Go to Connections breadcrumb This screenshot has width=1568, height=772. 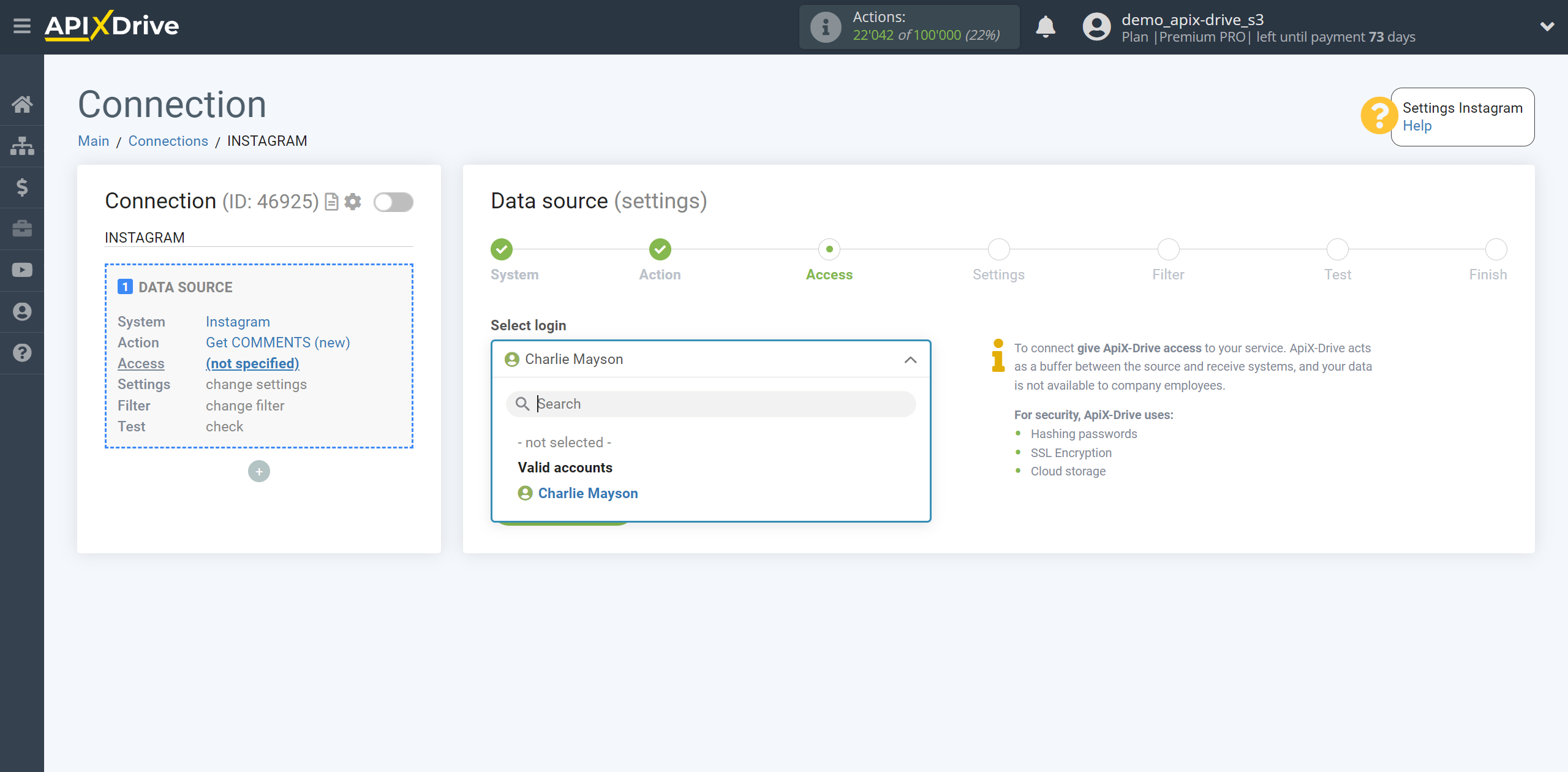(168, 141)
